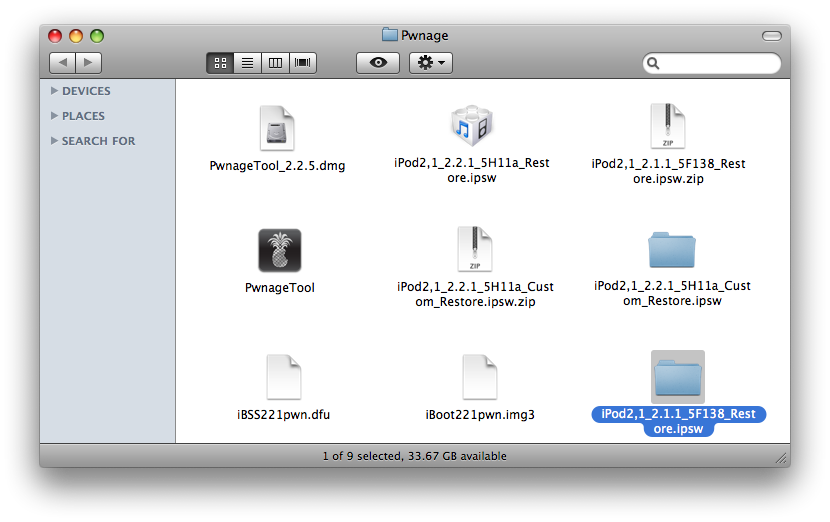Expand the DEVICES sidebar section
Screen dimensions: 830x522
[54, 91]
